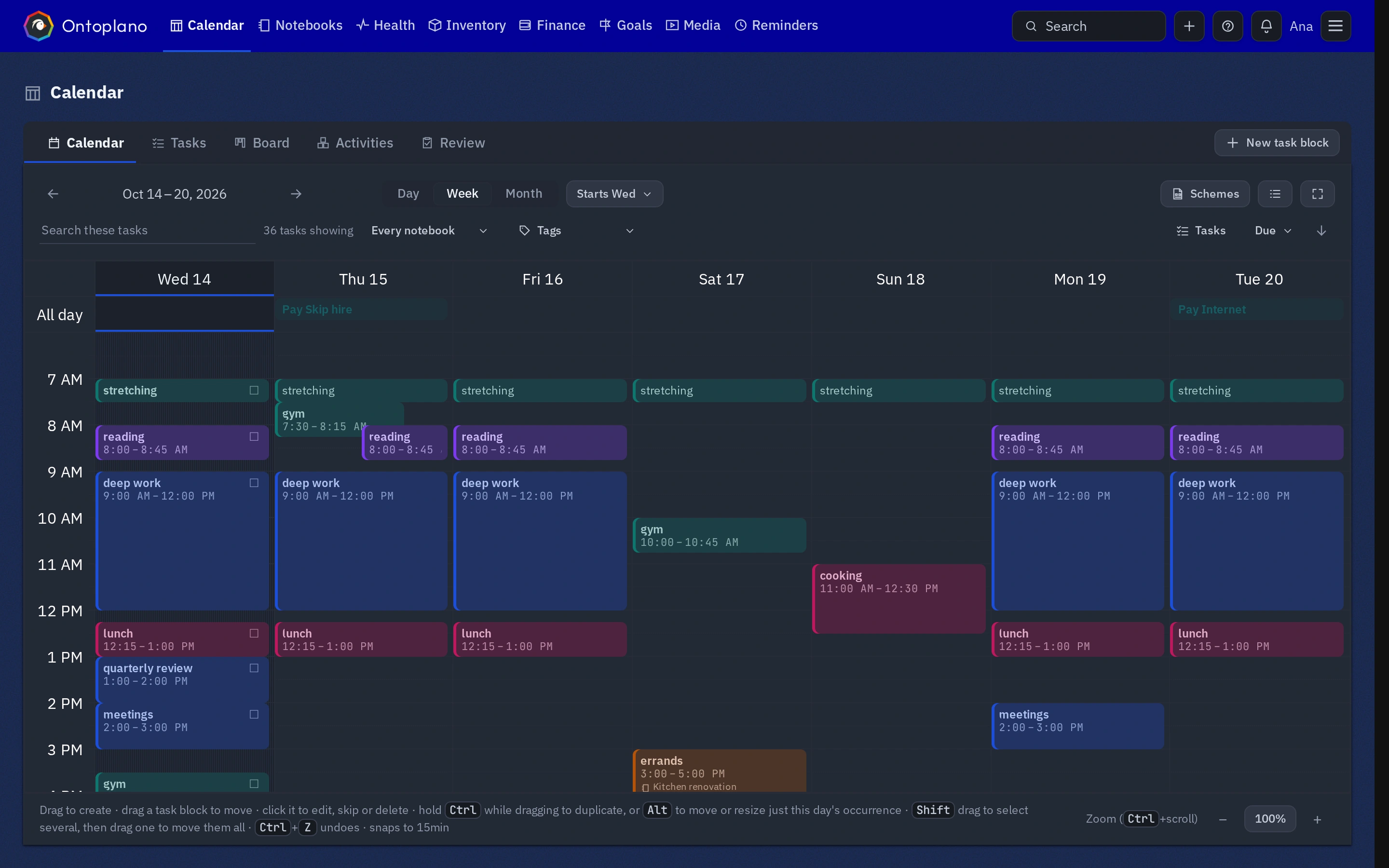Check off quarterly review task

pos(254,668)
